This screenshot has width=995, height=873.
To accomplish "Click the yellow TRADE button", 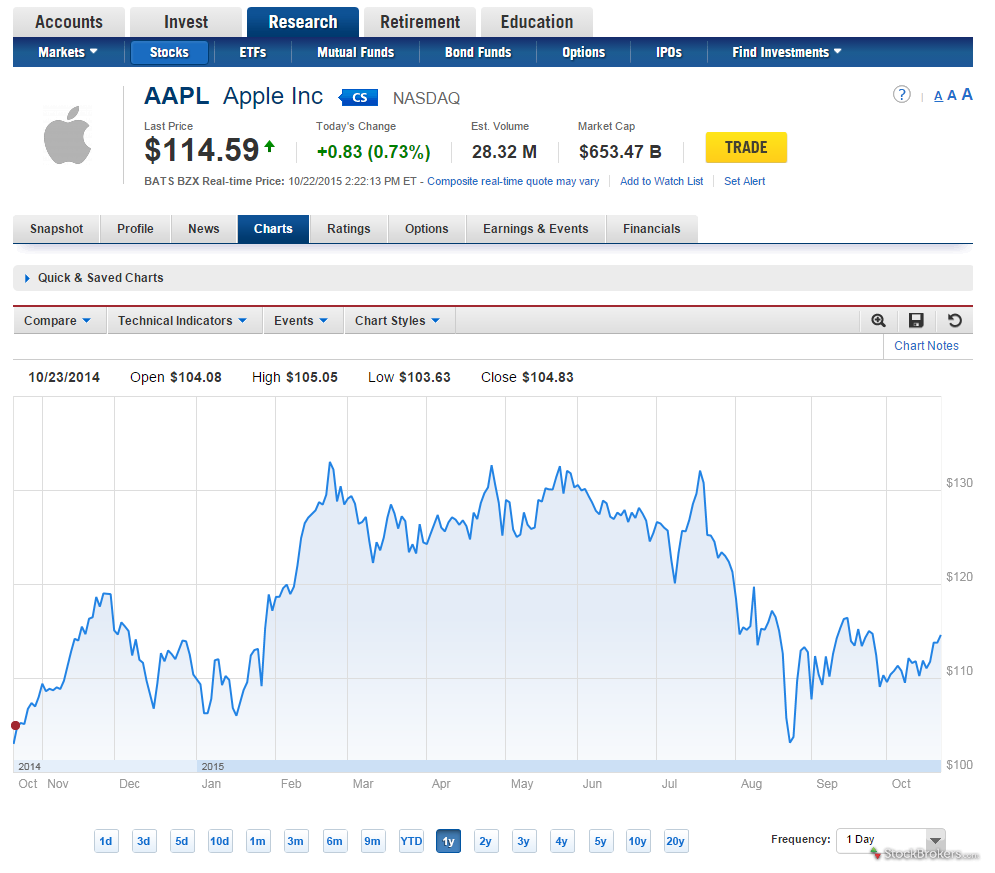I will pyautogui.click(x=746, y=147).
